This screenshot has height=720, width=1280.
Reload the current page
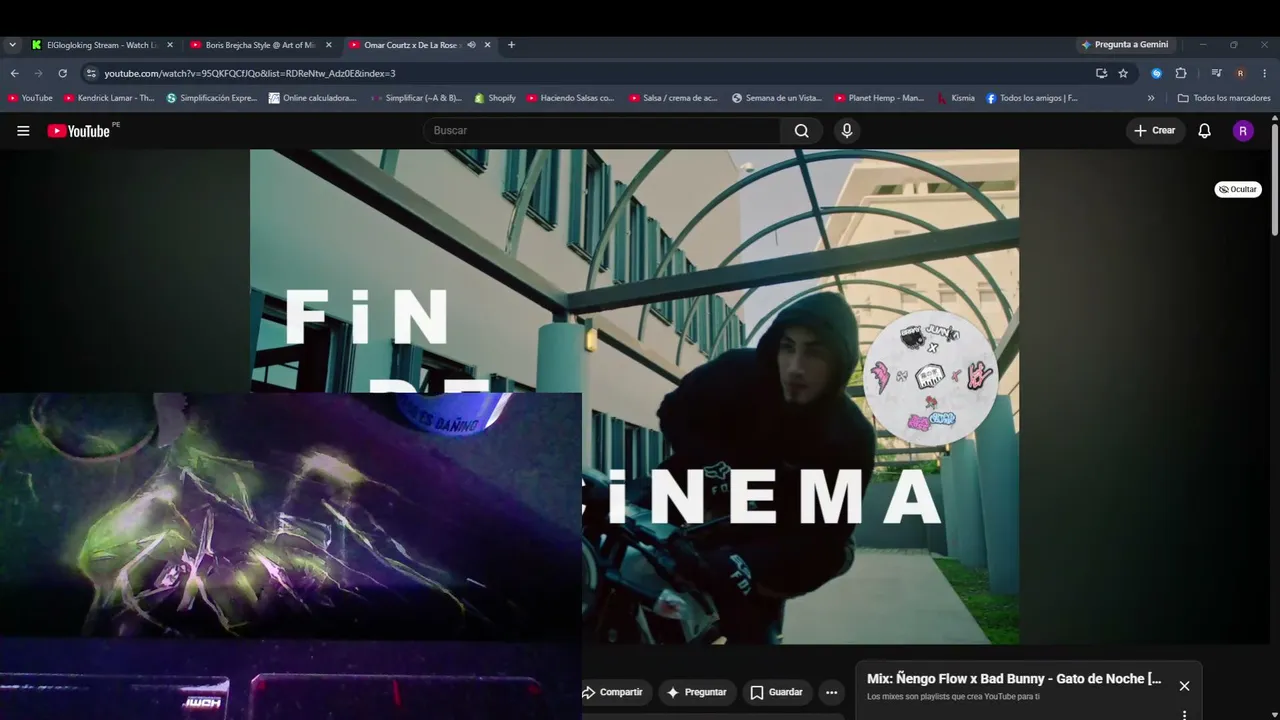click(62, 73)
